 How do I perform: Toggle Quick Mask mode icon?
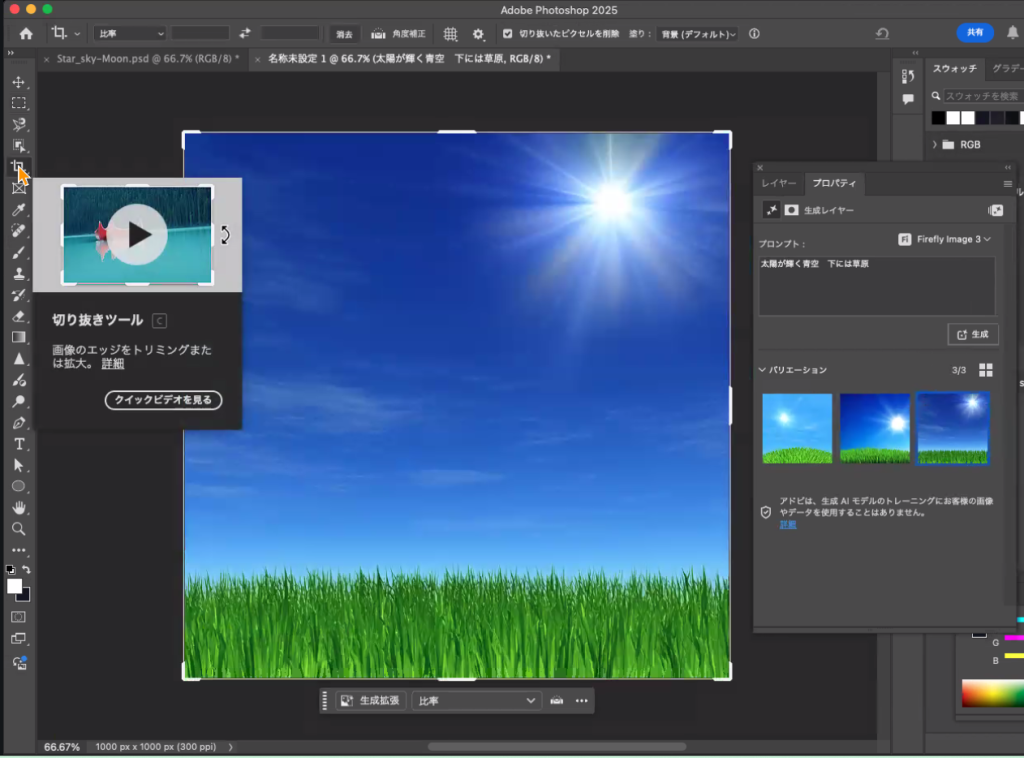[18, 618]
